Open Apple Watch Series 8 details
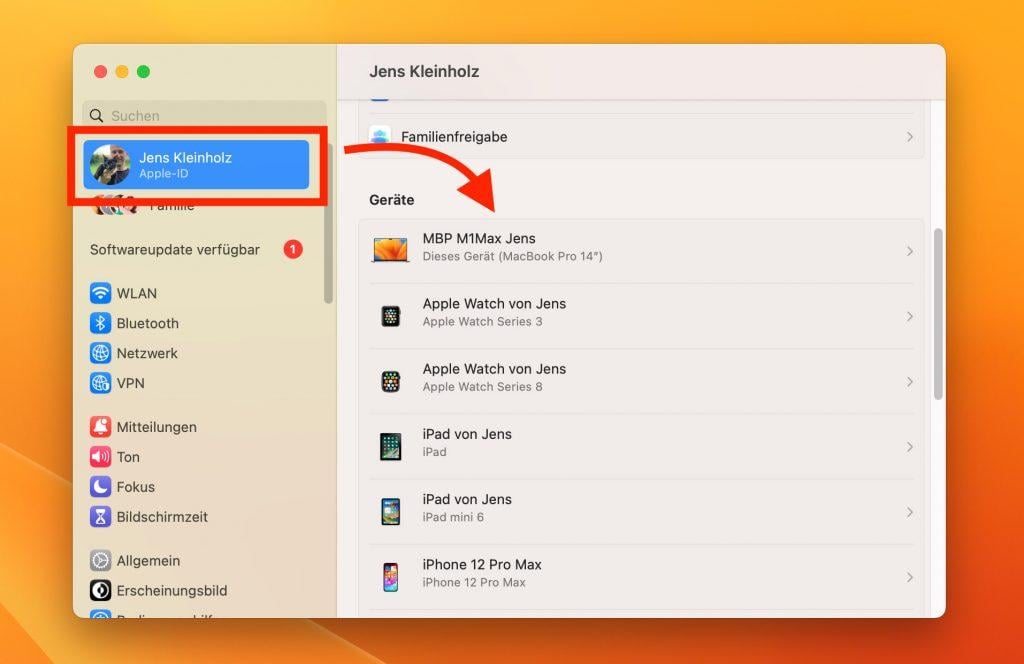This screenshot has height=664, width=1024. pyautogui.click(x=641, y=381)
